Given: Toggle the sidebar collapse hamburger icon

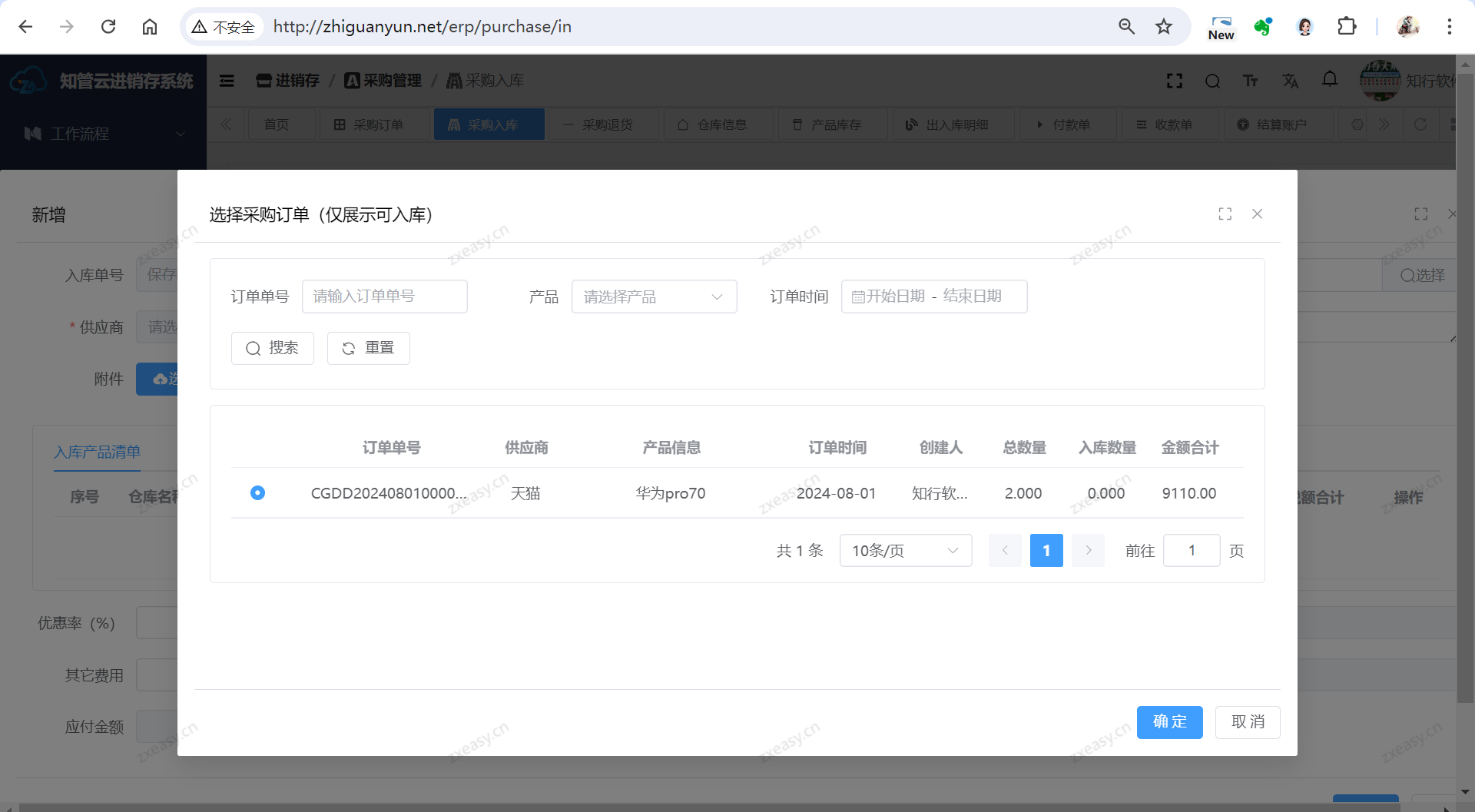Looking at the screenshot, I should (227, 81).
